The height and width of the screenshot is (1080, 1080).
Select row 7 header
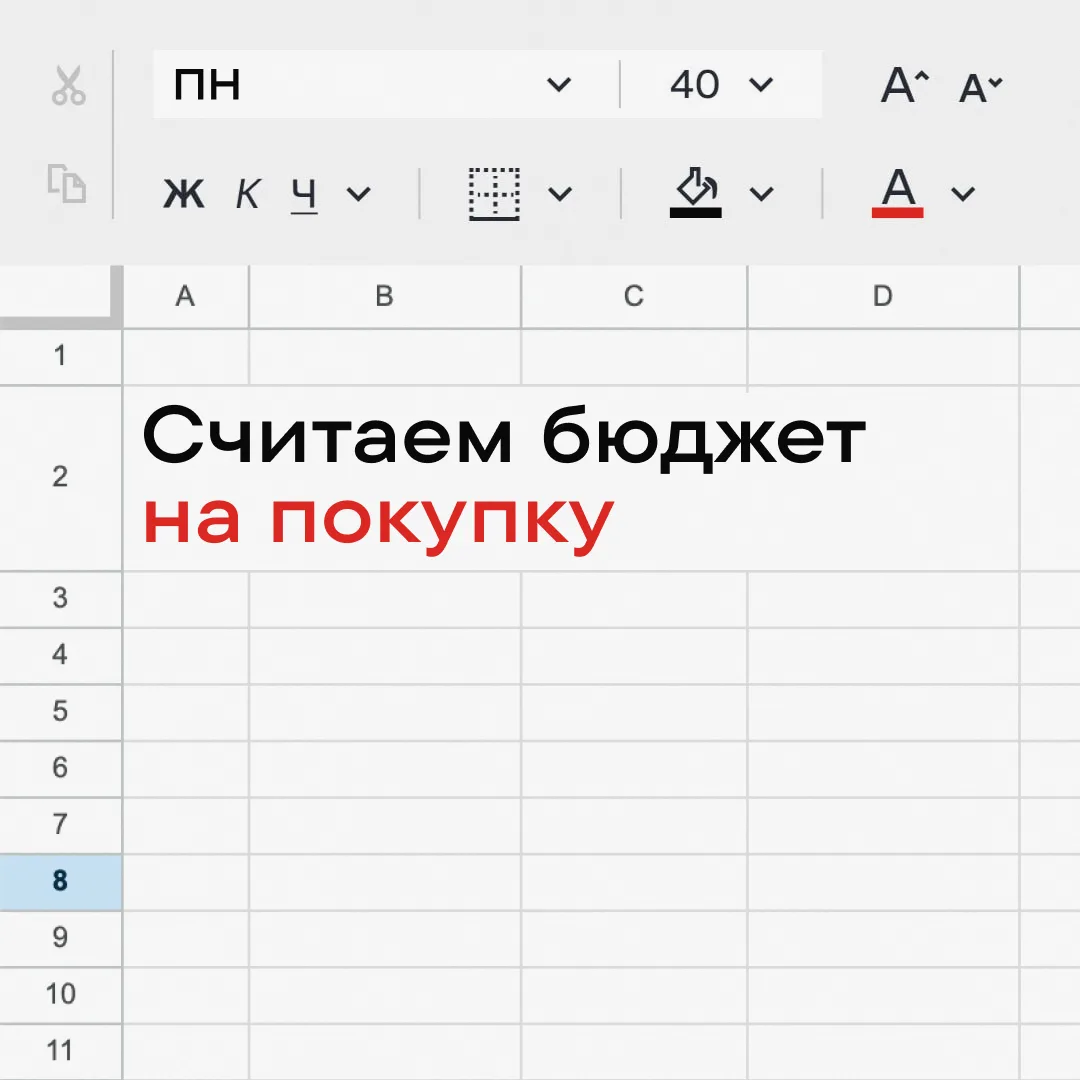(x=61, y=825)
